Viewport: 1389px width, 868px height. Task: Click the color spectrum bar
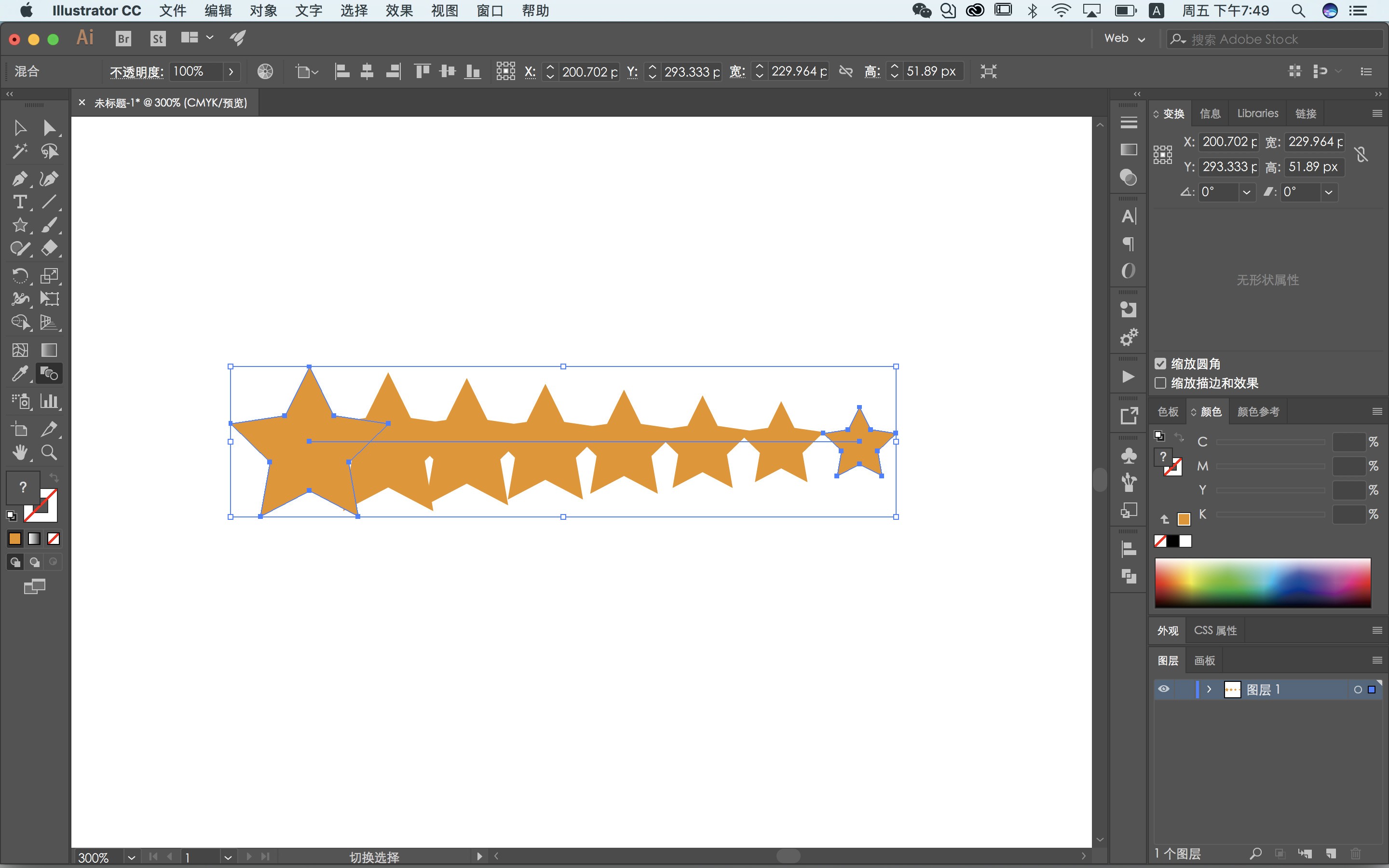(x=1263, y=583)
